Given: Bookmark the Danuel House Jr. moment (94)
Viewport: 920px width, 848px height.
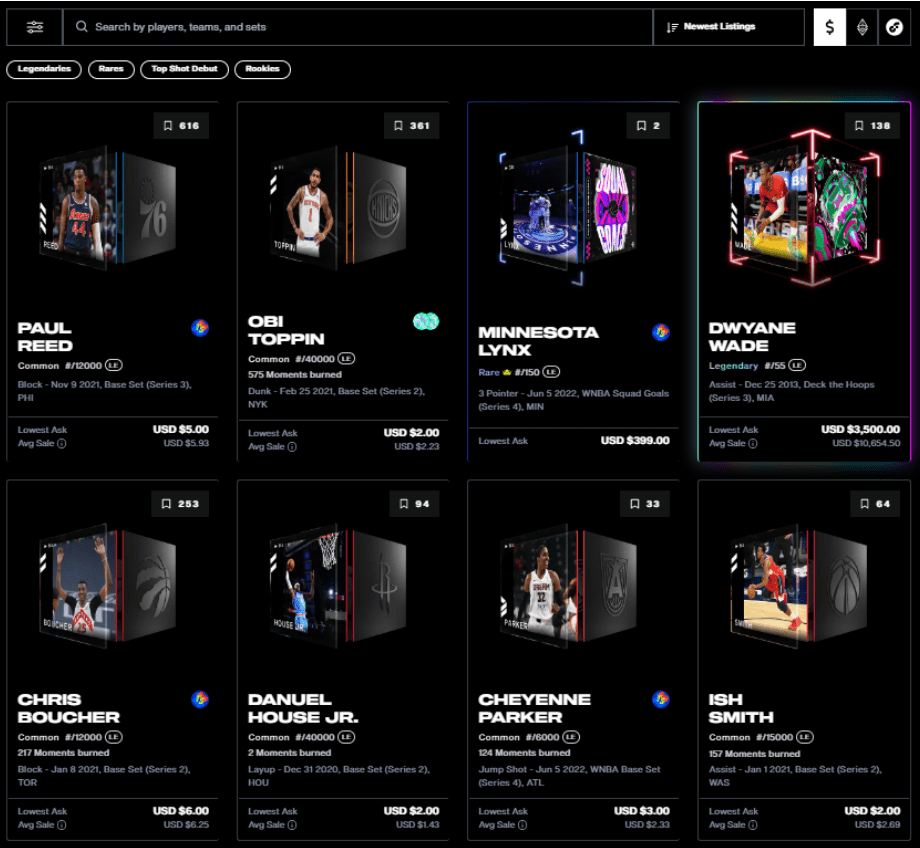Looking at the screenshot, I should pos(414,504).
